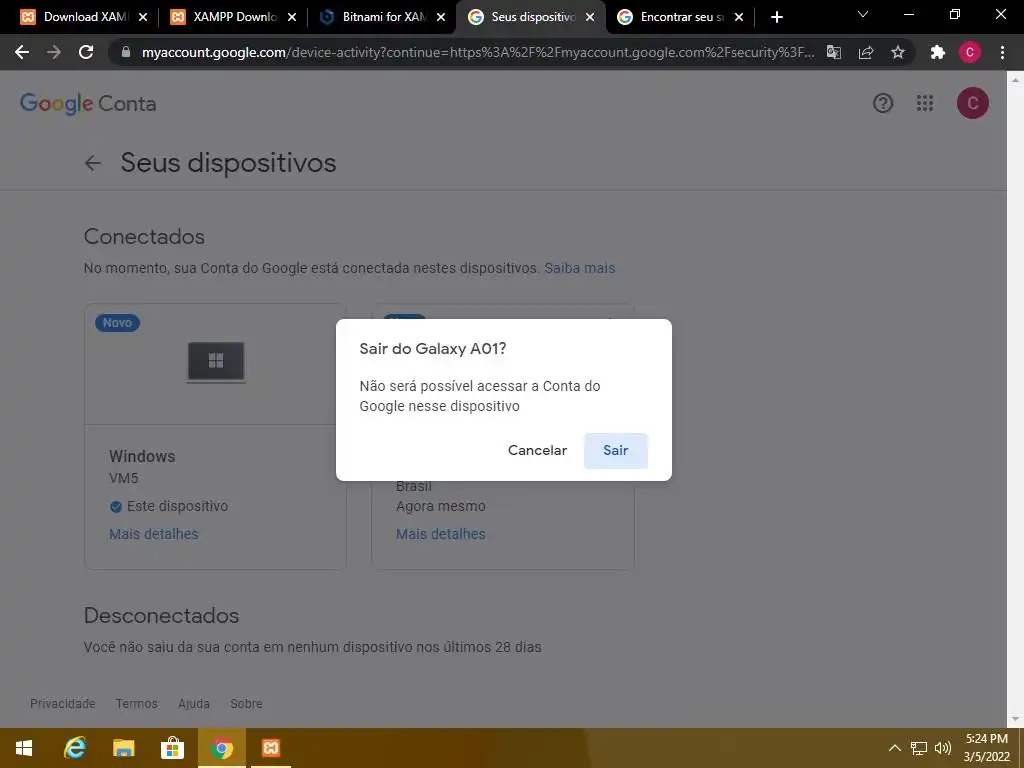Screen dimensions: 1024x768
Task: Open the Termos footer link
Action: (x=136, y=703)
